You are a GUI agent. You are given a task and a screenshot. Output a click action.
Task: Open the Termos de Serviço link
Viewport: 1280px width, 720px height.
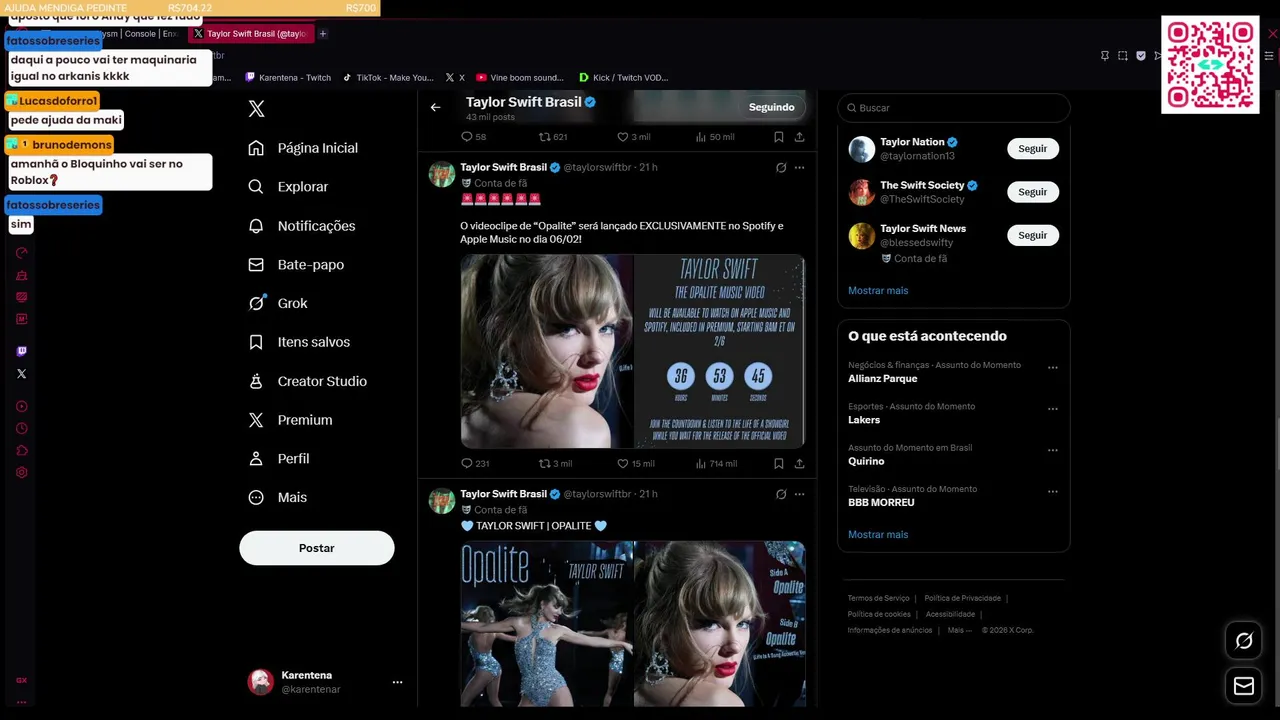coord(878,598)
